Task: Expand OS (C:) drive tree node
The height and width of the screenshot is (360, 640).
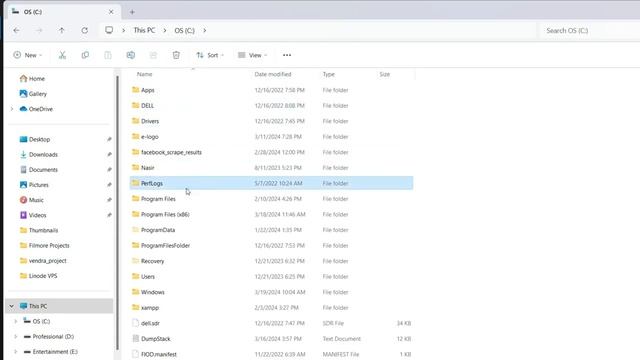Action: [16, 322]
